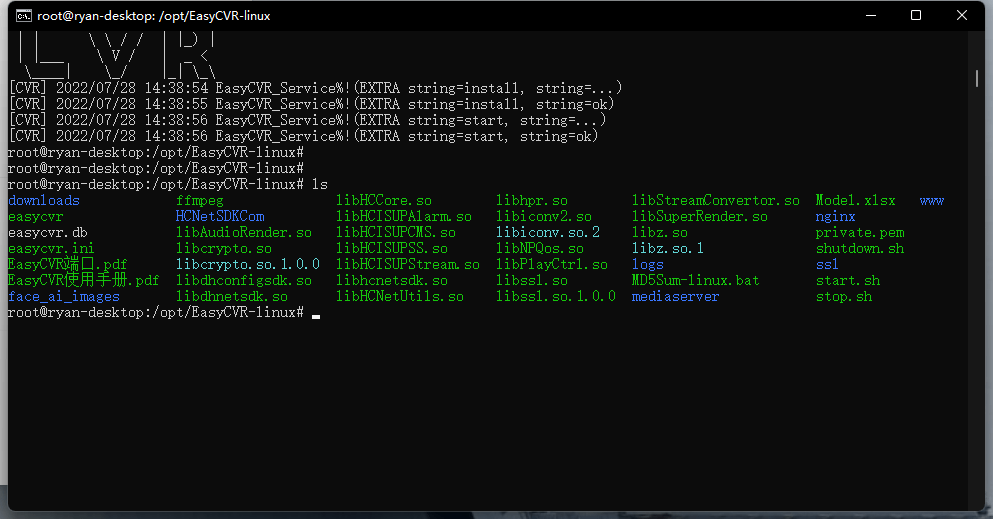
Task: Select the 'shutdown.sh' script name
Action: pyautogui.click(x=860, y=249)
